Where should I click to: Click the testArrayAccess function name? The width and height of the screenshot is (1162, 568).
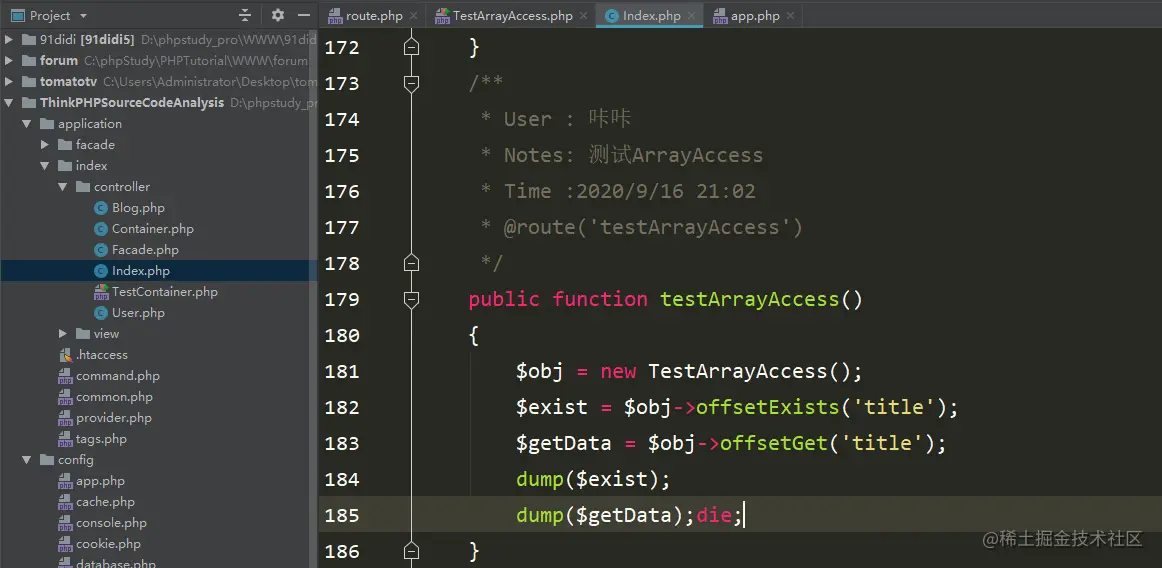pyautogui.click(x=749, y=300)
